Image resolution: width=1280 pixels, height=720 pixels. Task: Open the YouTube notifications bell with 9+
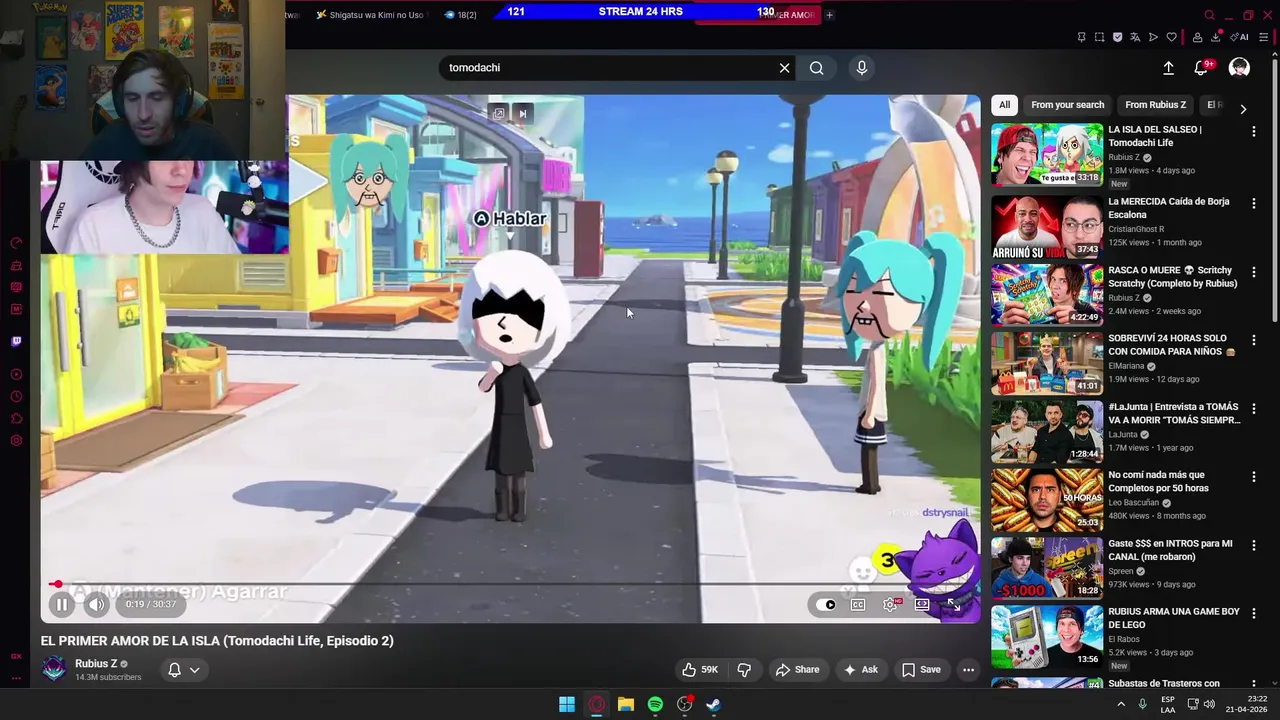pos(1202,68)
